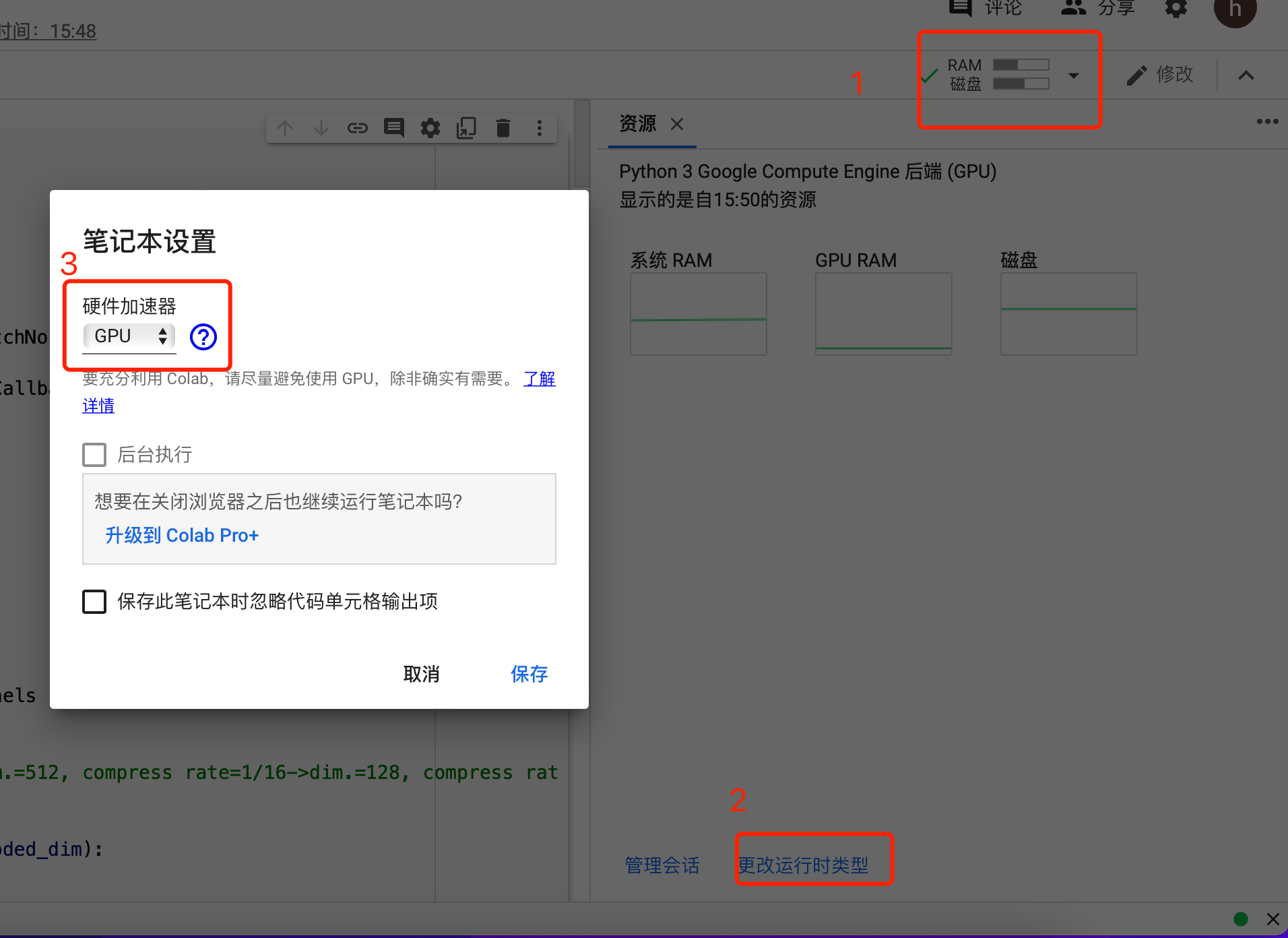The width and height of the screenshot is (1288, 938).
Task: Open more options for 资源 panel
Action: point(1268,122)
